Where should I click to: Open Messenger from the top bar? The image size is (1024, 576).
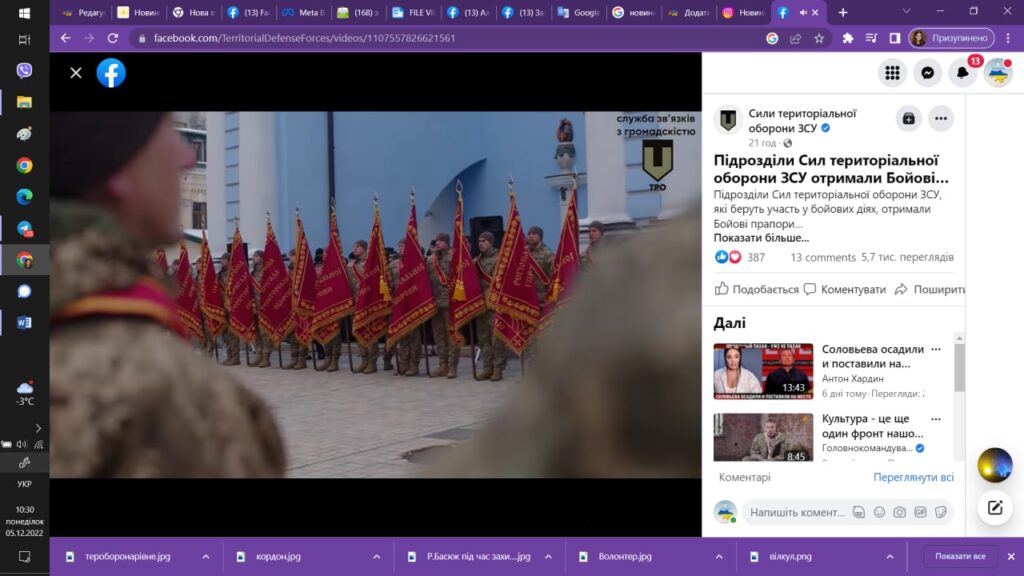pyautogui.click(x=928, y=73)
